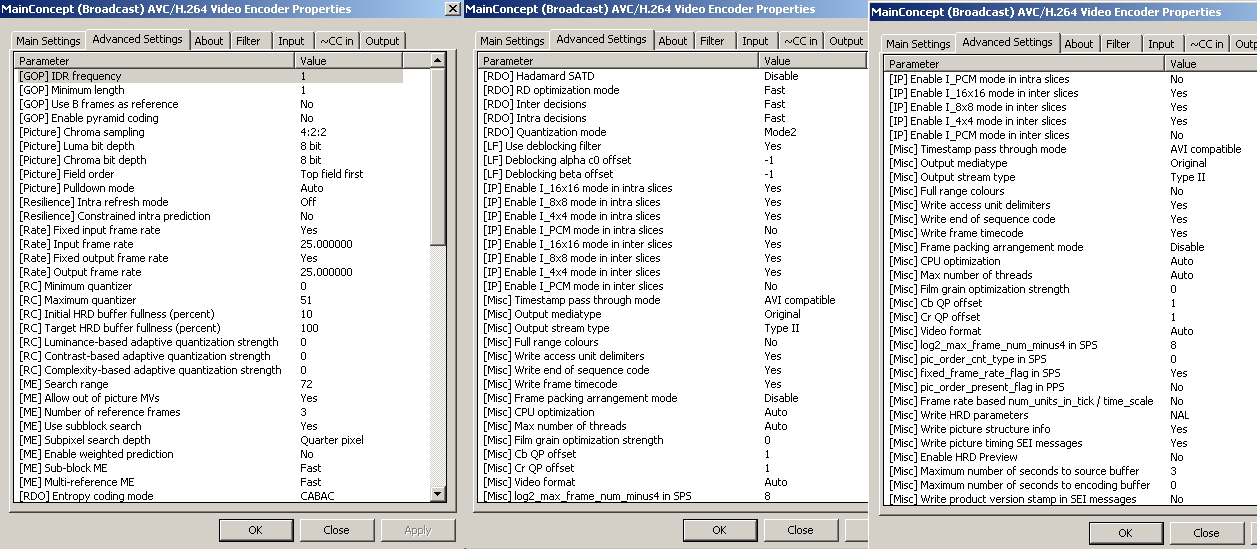Click Value column header in middle window
This screenshot has height=549, width=1257.
(x=813, y=62)
